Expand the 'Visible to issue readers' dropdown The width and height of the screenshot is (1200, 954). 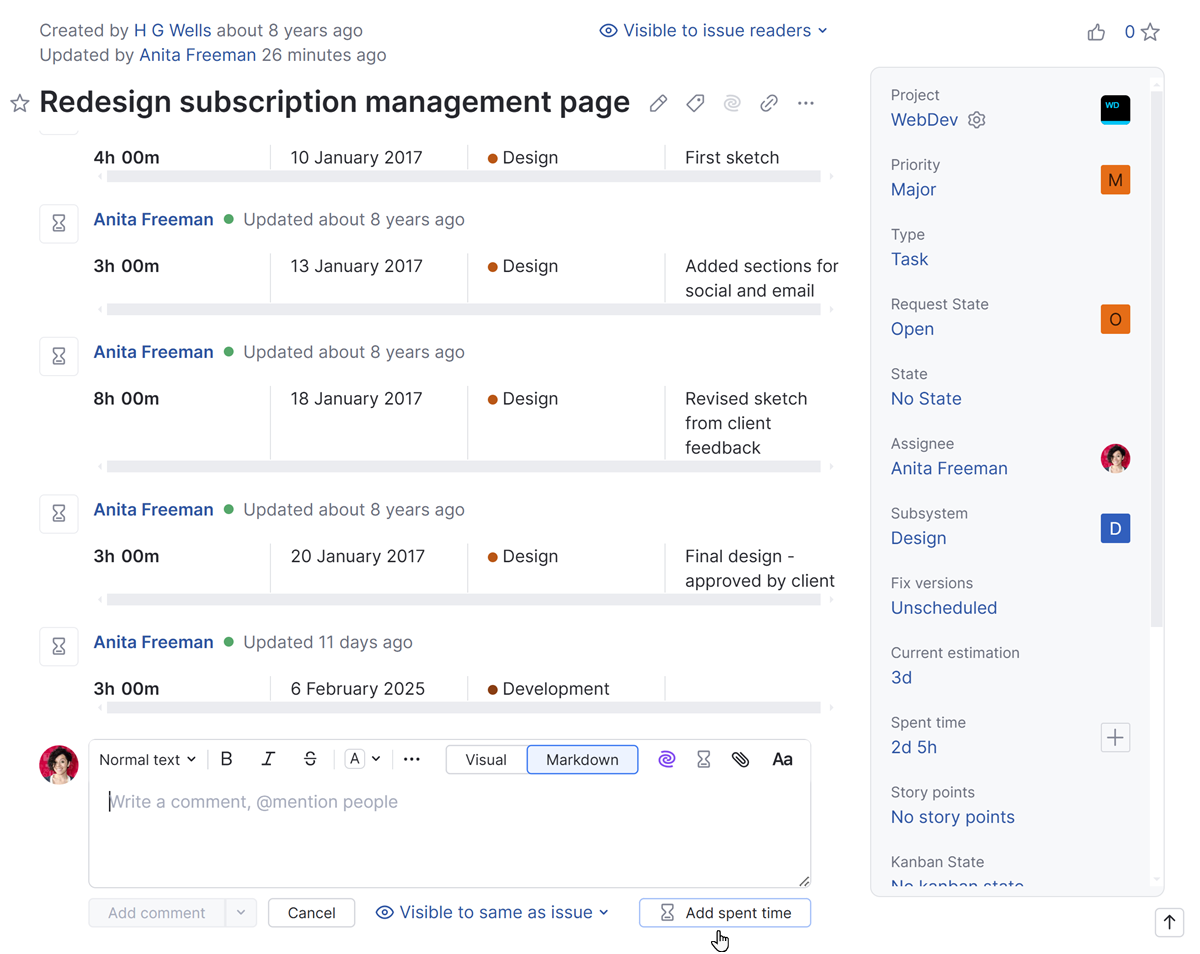714,31
